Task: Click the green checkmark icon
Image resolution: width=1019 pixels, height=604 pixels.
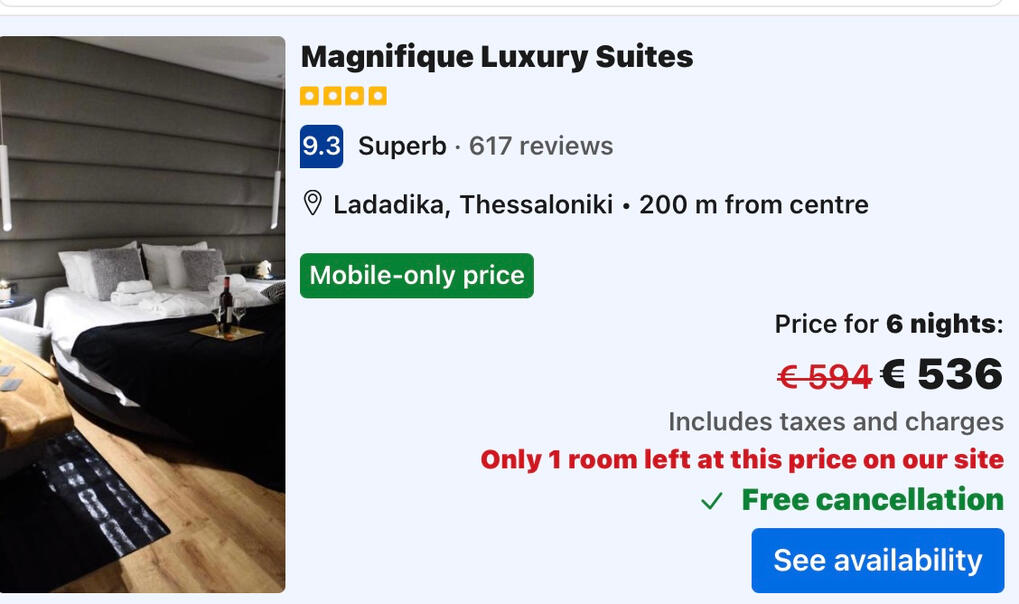Action: pyautogui.click(x=711, y=501)
